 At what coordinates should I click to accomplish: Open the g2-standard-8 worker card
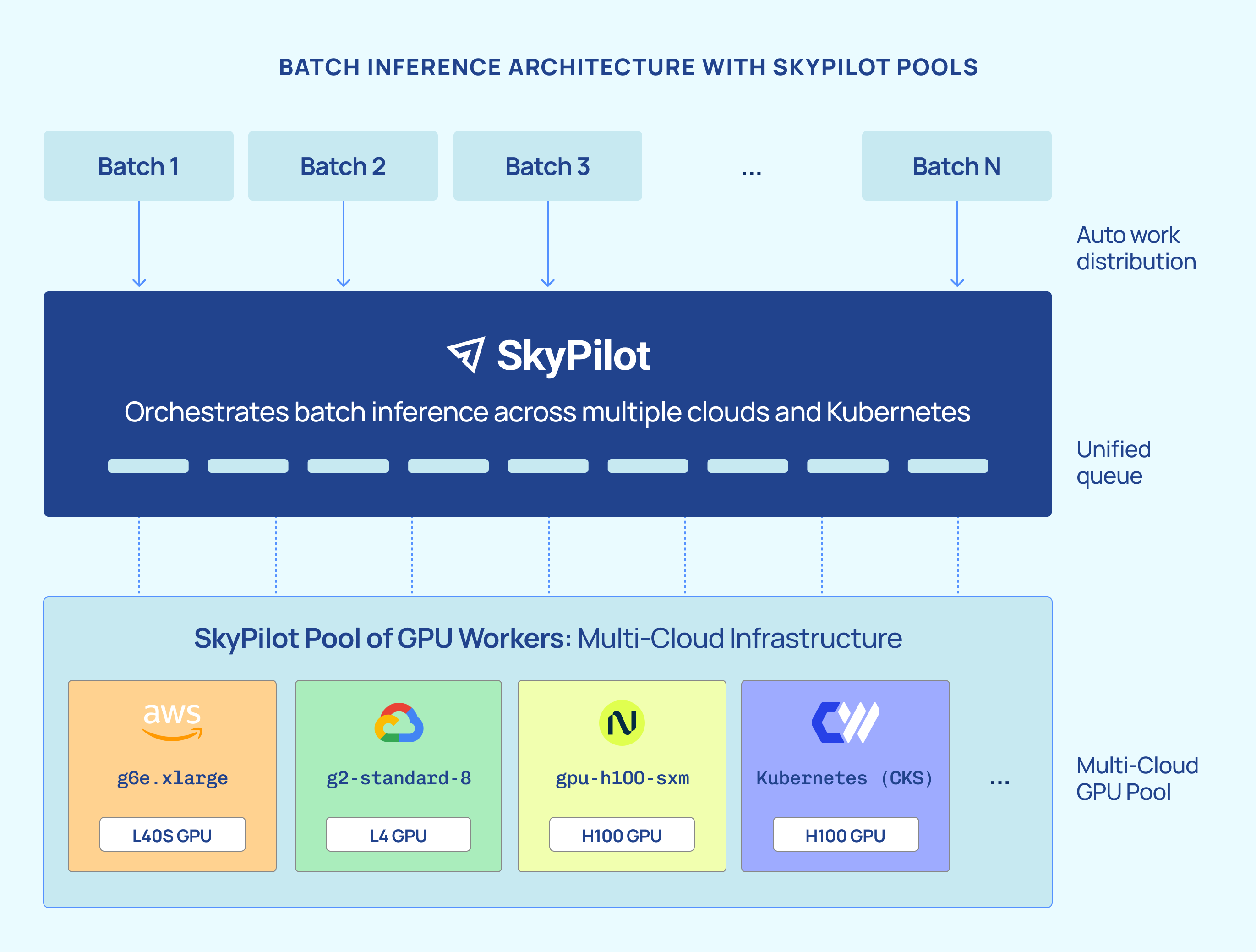tap(398, 774)
